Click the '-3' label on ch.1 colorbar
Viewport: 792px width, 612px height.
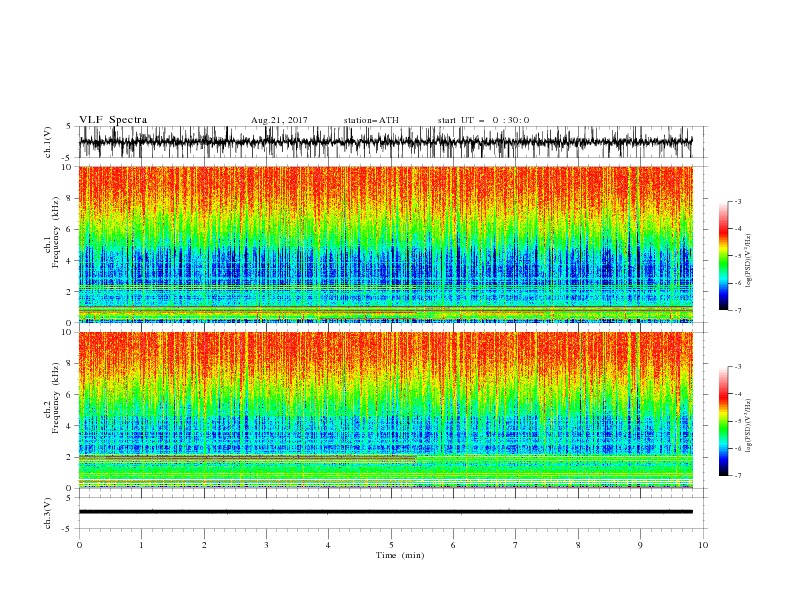pos(737,201)
